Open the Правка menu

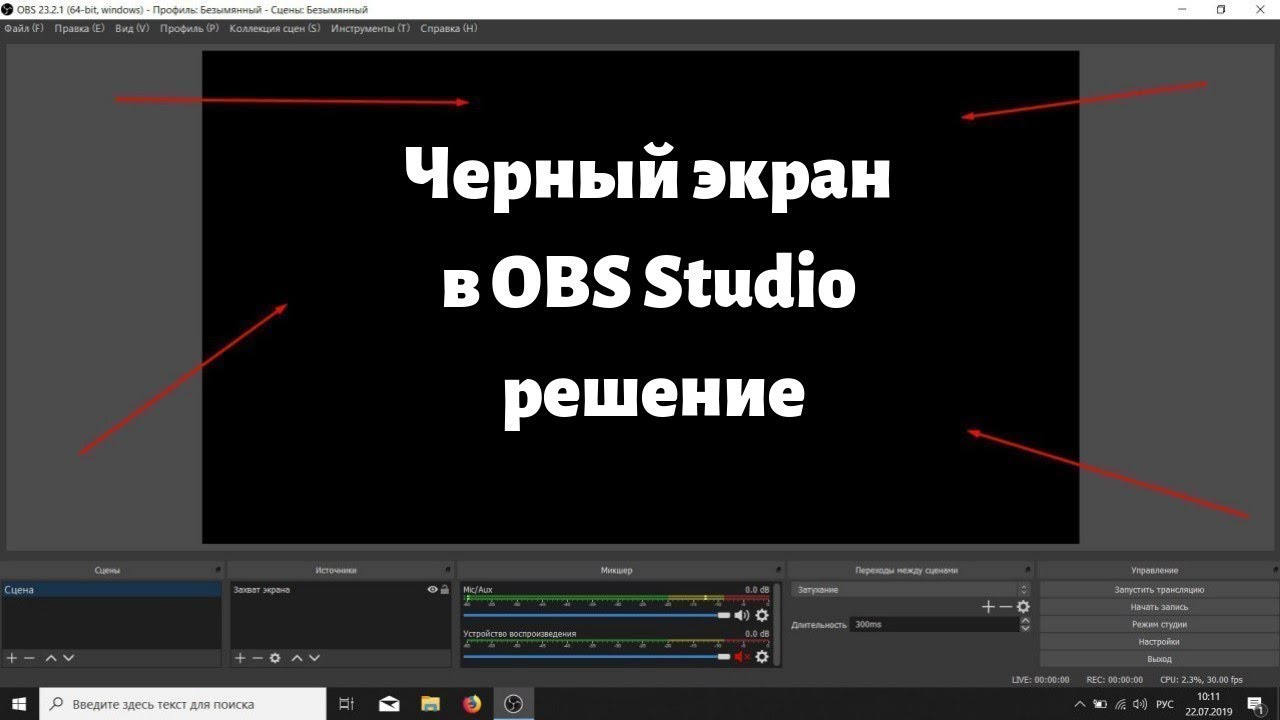click(x=79, y=28)
